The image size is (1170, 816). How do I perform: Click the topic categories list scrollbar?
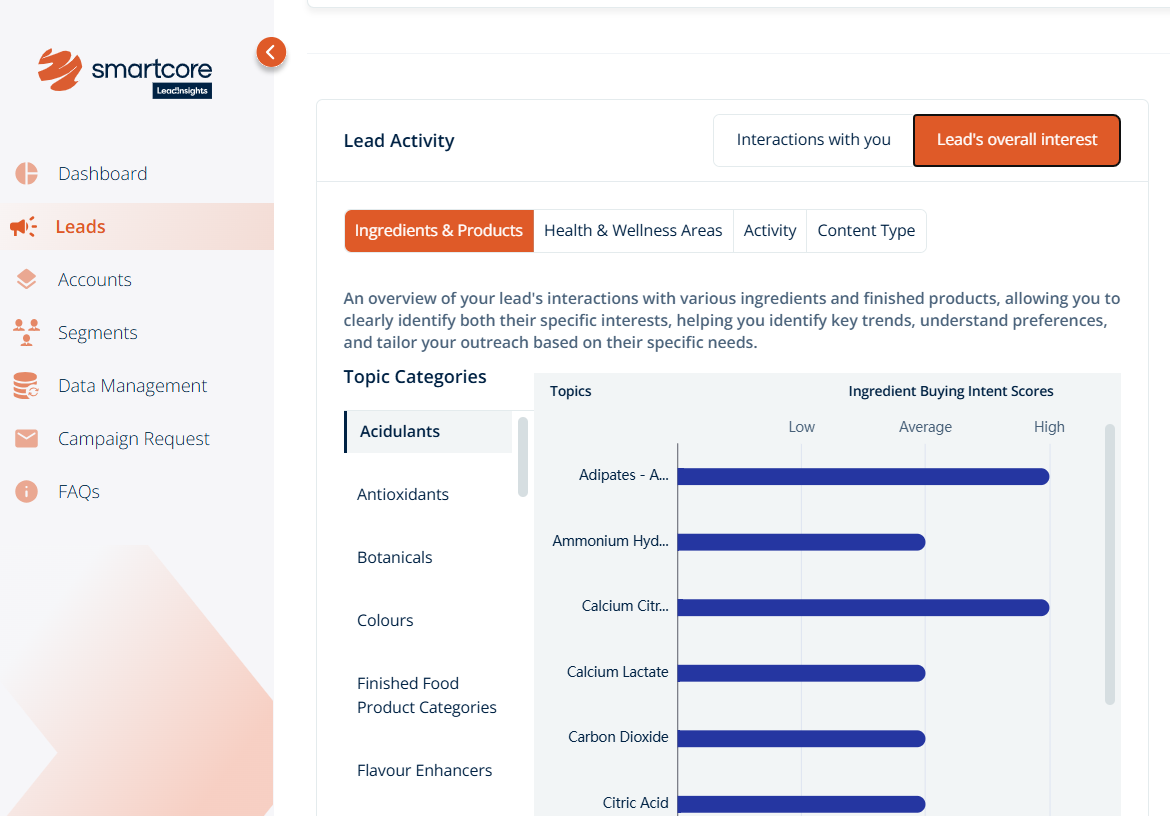tap(522, 456)
